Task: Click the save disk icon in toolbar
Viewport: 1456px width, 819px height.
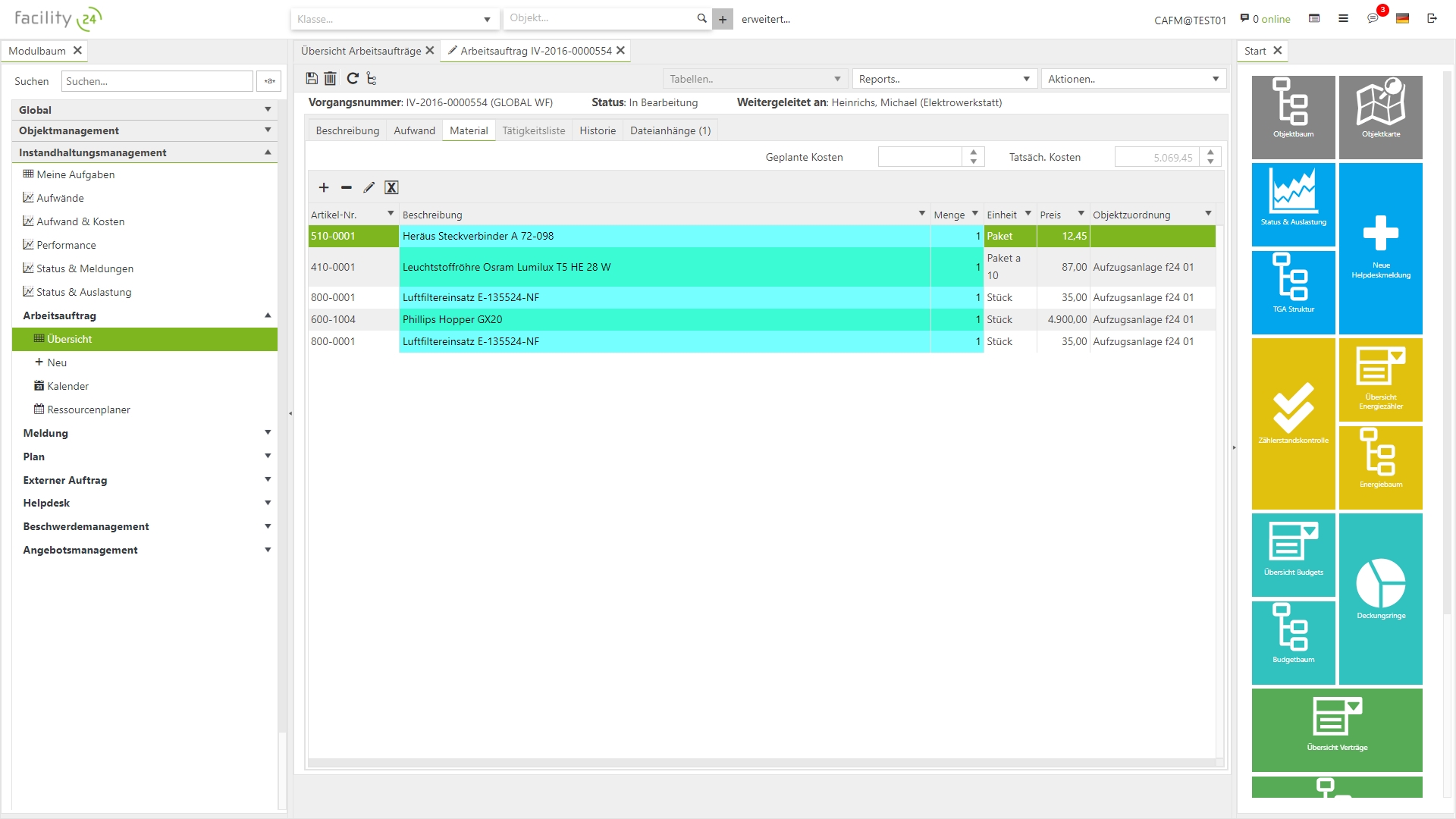Action: 312,78
